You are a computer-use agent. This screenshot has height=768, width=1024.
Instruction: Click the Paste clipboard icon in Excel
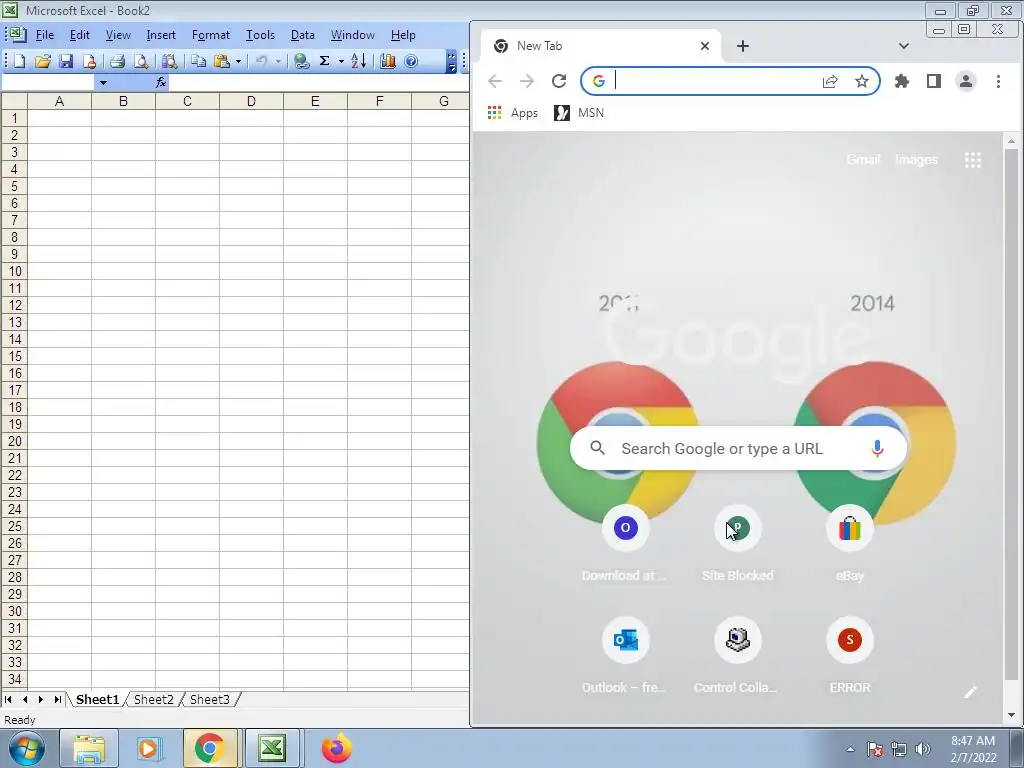point(222,61)
